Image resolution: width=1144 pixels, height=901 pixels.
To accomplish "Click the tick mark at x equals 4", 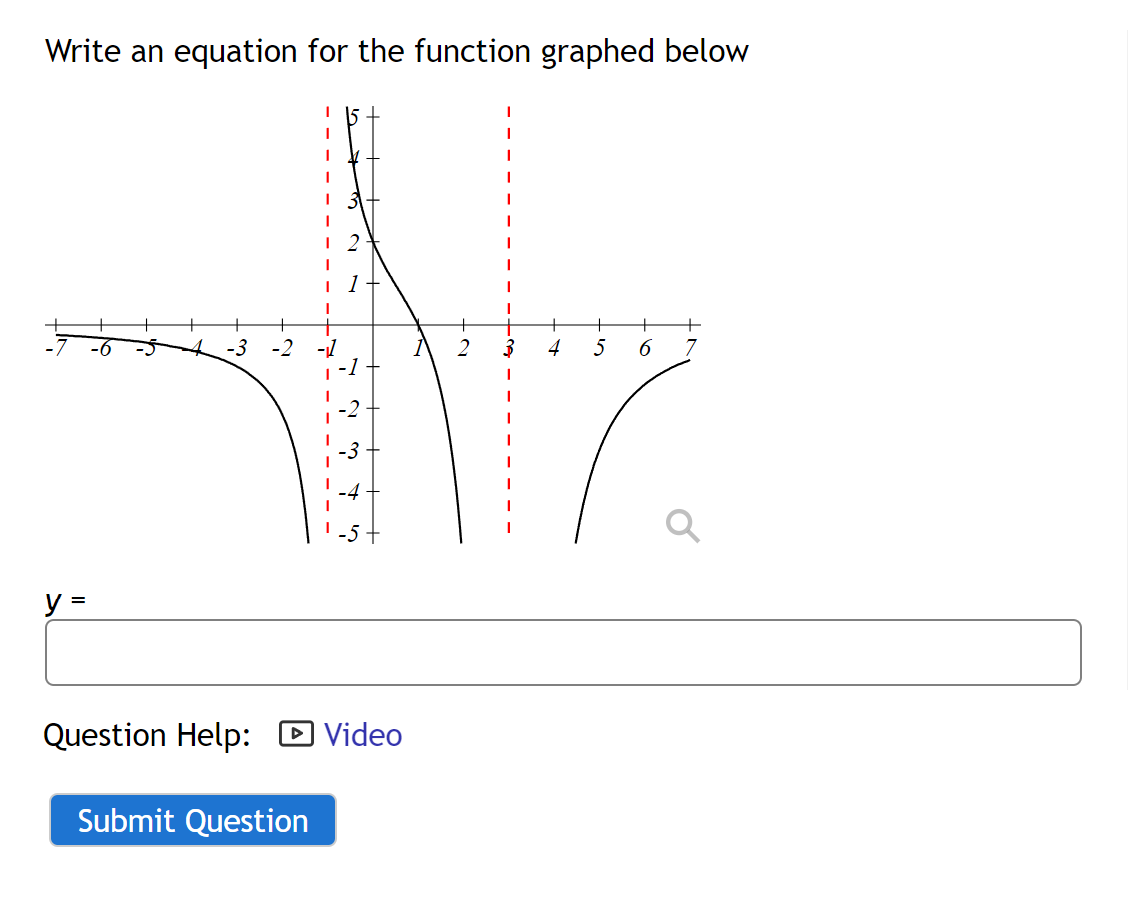I will coord(553,323).
